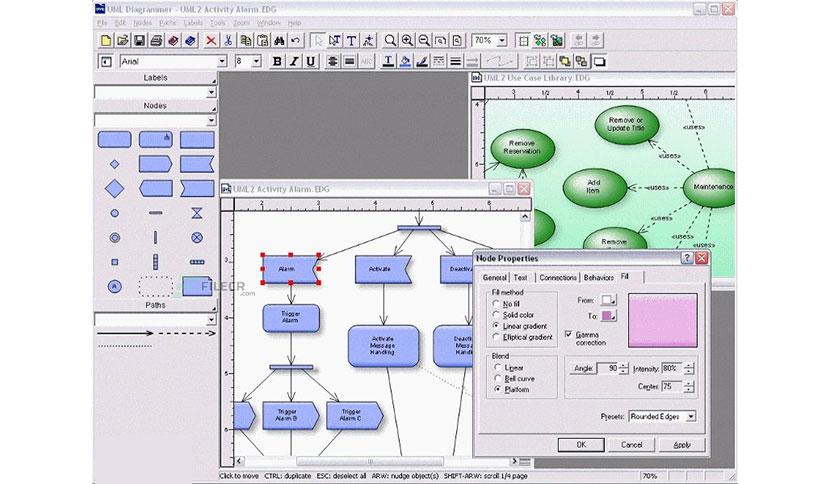Open the Nodes menu
This screenshot has width=836, height=484.
click(142, 23)
